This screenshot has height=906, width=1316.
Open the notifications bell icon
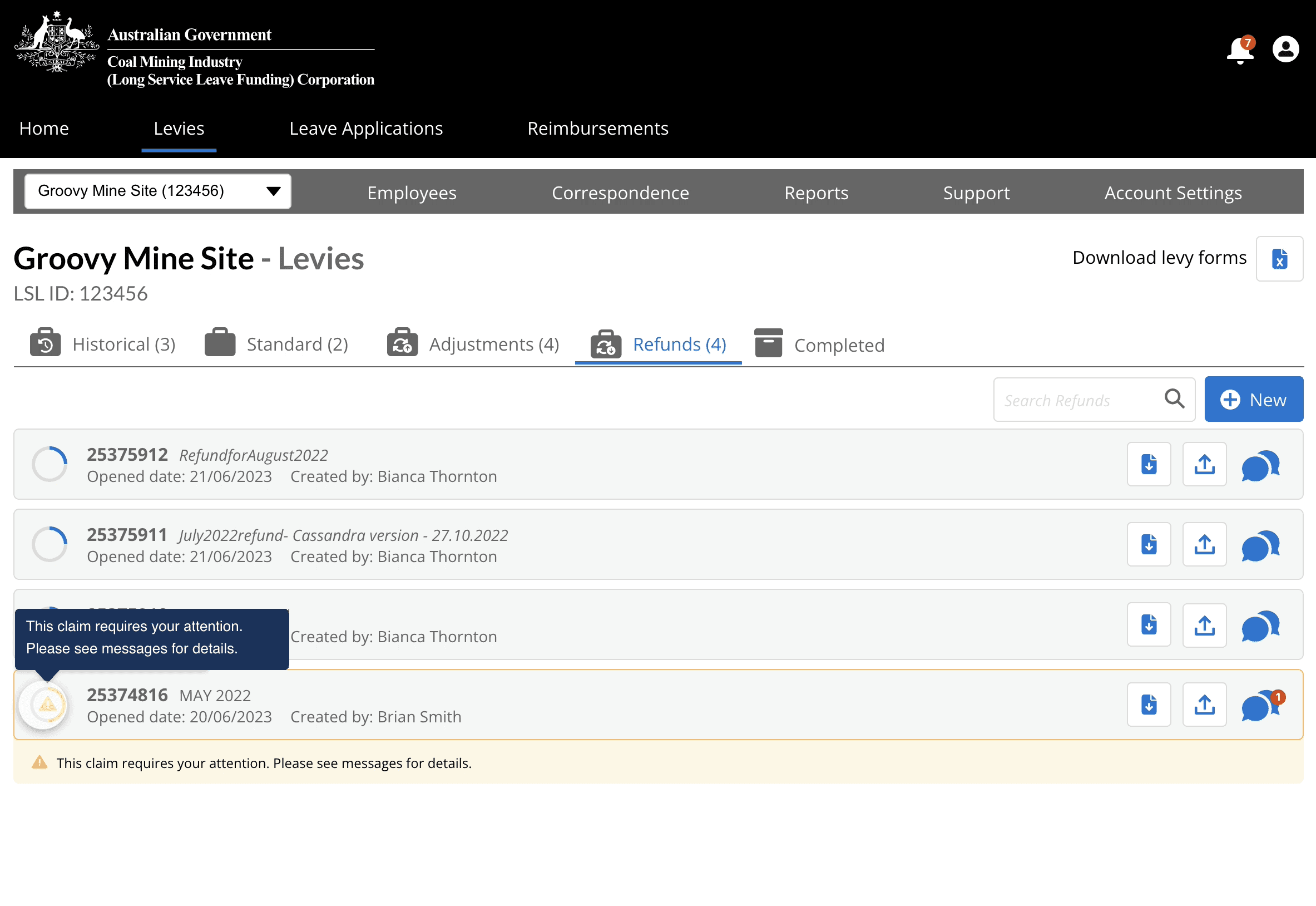coord(1239,51)
